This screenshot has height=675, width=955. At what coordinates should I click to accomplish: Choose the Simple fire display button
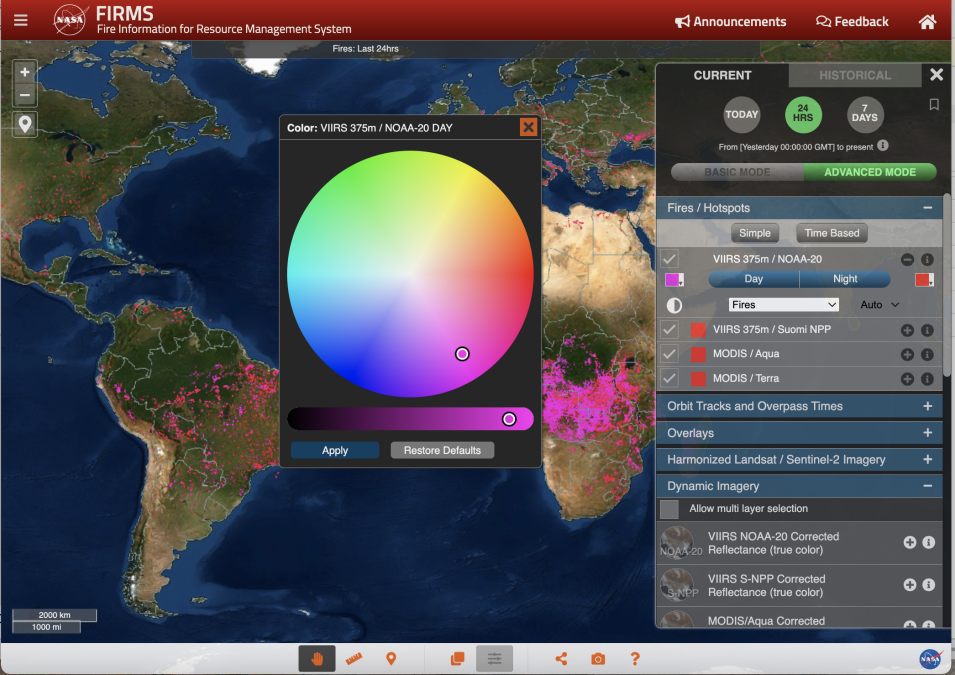755,233
